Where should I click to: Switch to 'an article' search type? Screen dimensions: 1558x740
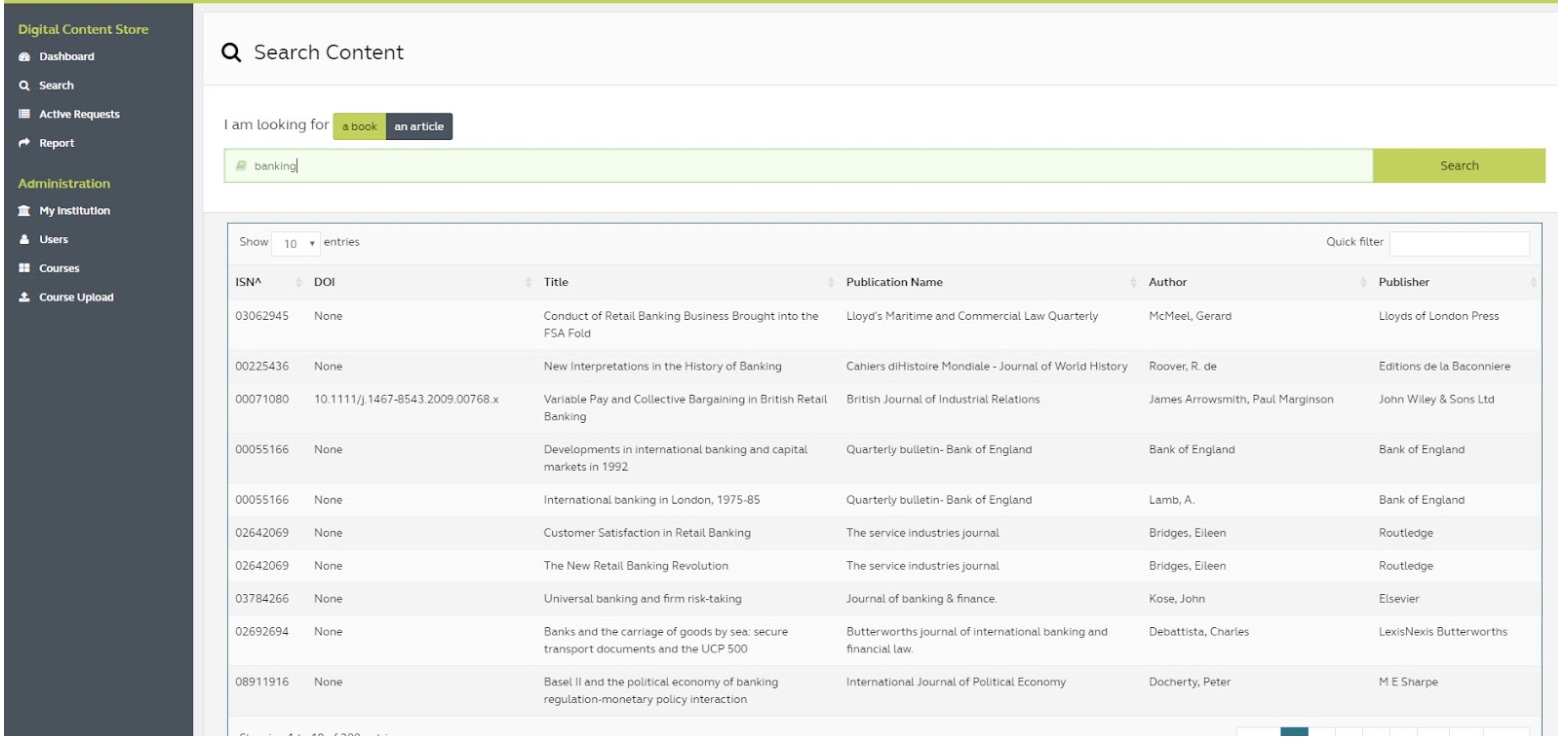[x=419, y=127]
